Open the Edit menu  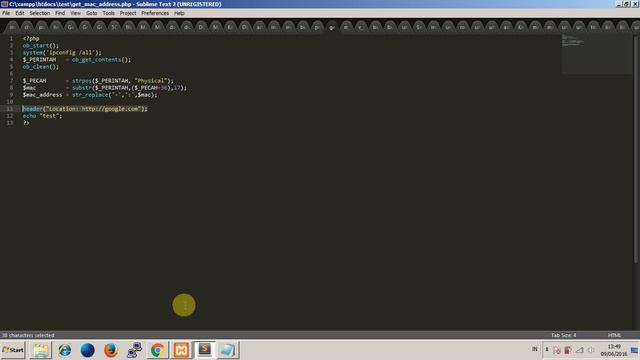pyautogui.click(x=20, y=13)
